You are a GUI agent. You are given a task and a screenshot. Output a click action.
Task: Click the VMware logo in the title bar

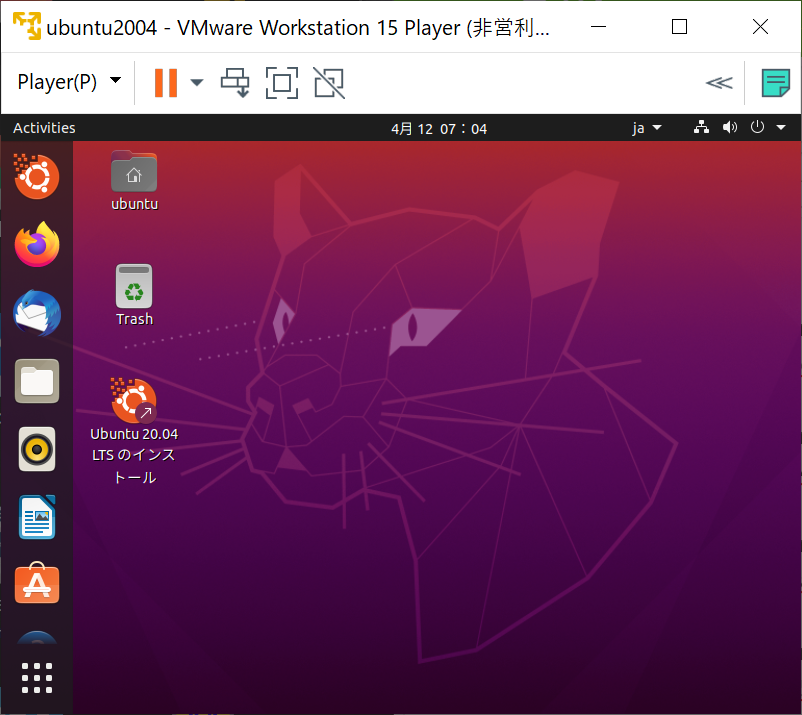(27, 26)
